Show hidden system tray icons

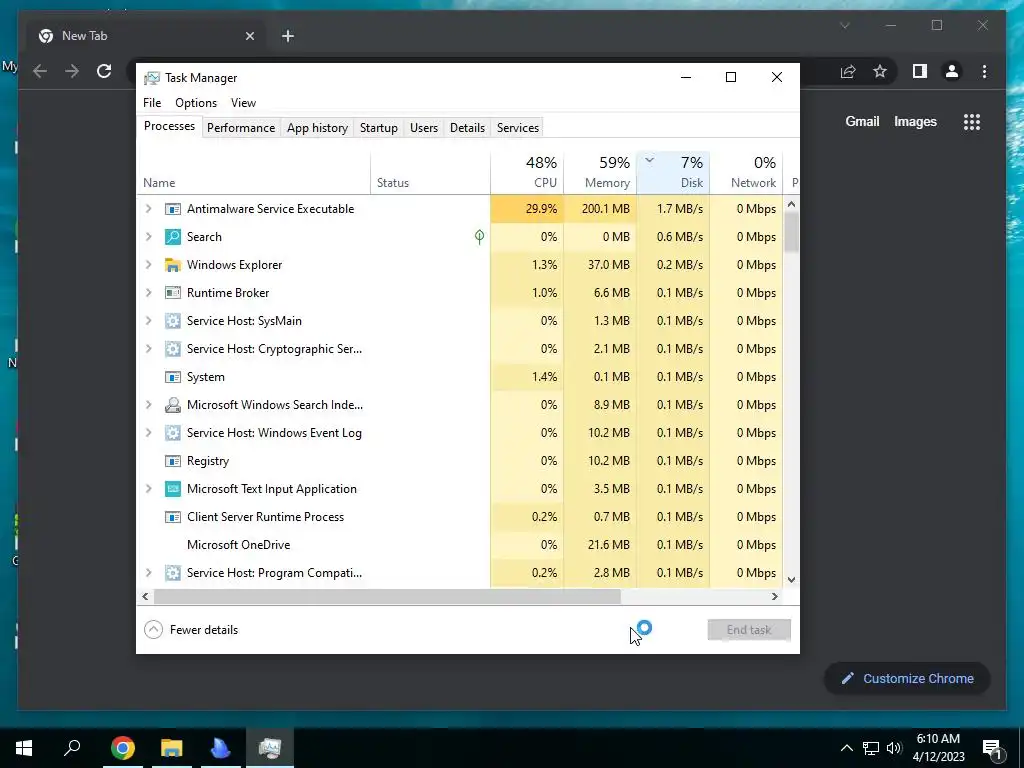[846, 748]
